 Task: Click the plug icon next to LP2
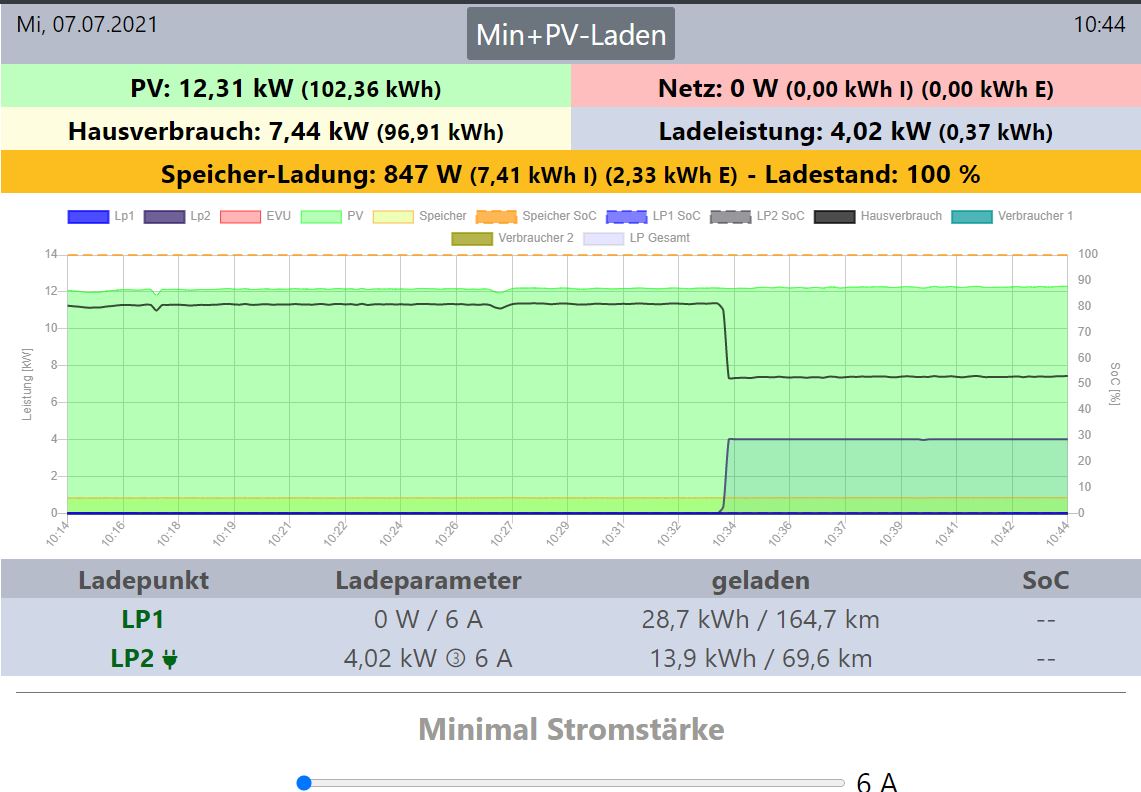click(x=170, y=660)
